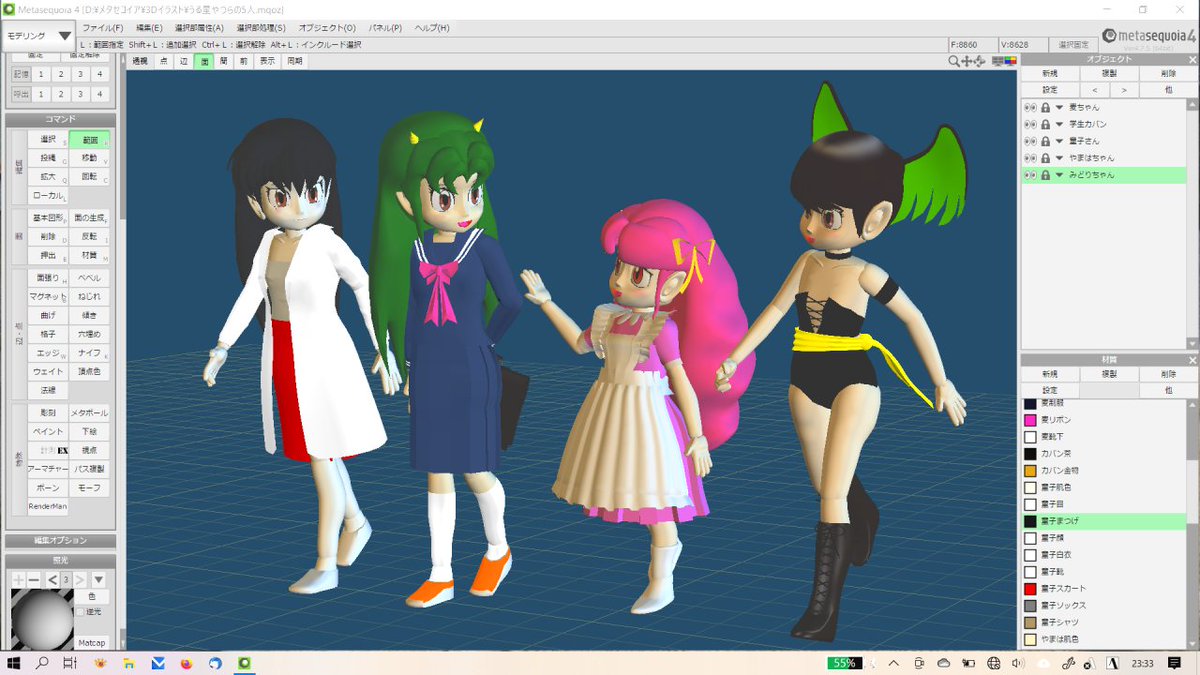
Task: Expand the やまはちゃん object arrow
Action: click(1059, 157)
